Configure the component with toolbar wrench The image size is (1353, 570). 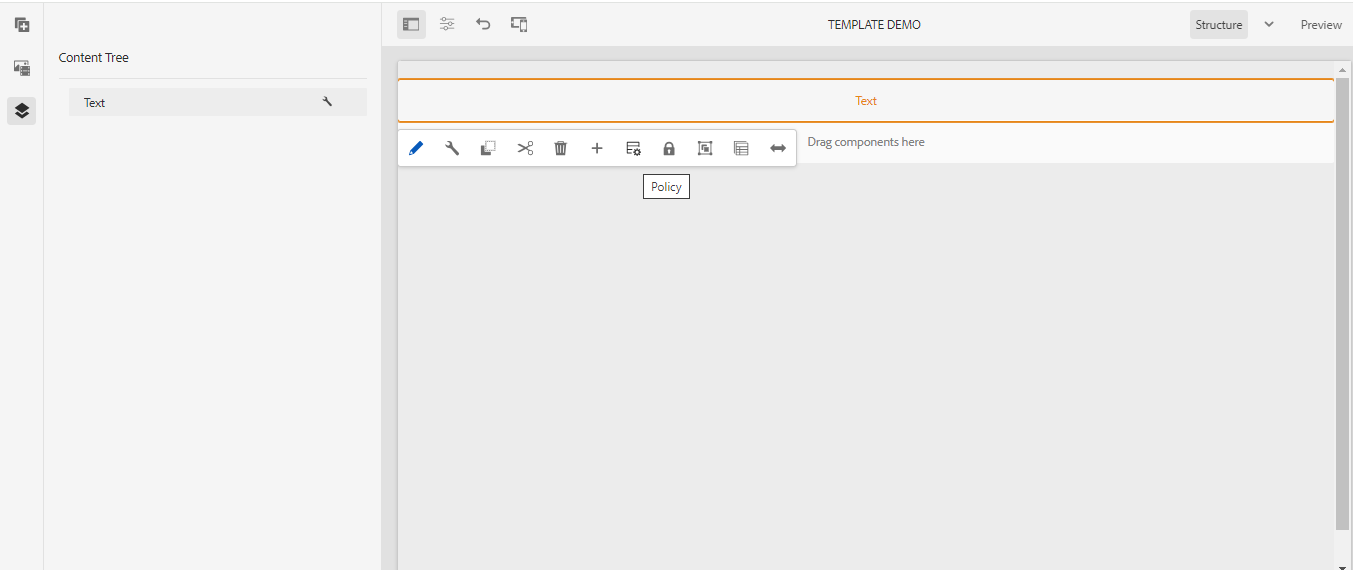pos(452,148)
